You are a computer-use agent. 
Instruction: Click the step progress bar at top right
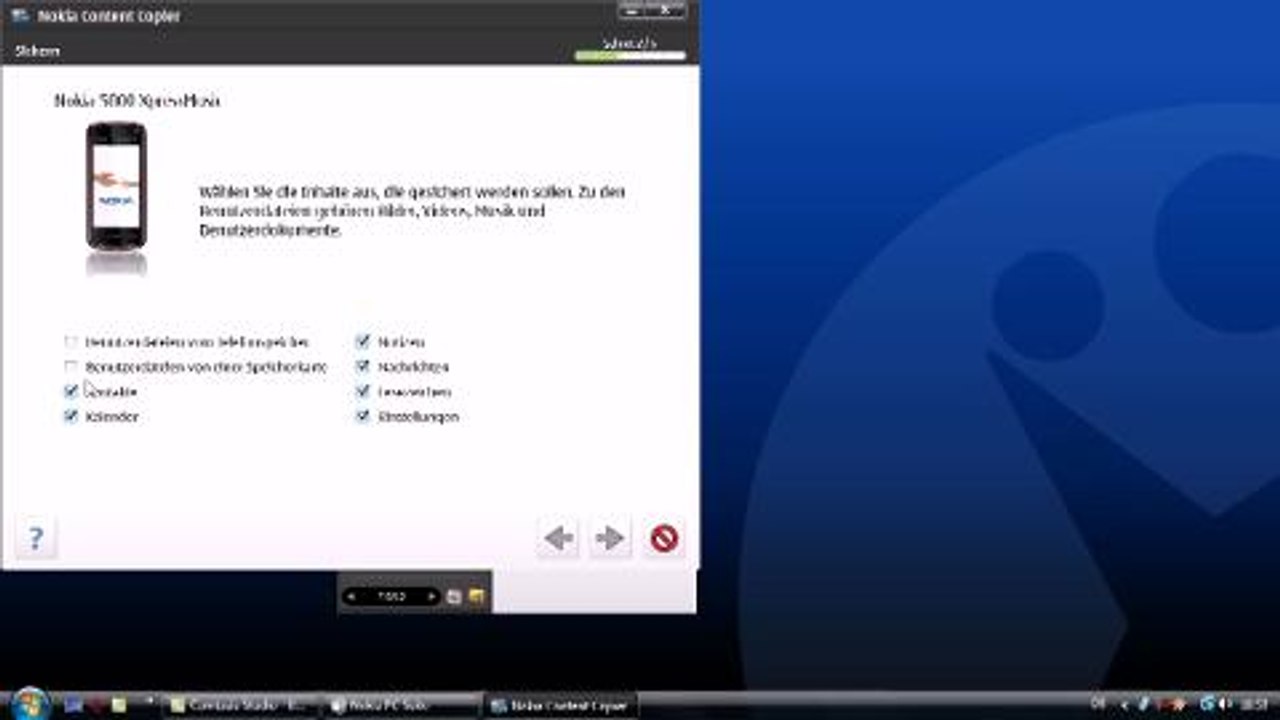point(631,55)
